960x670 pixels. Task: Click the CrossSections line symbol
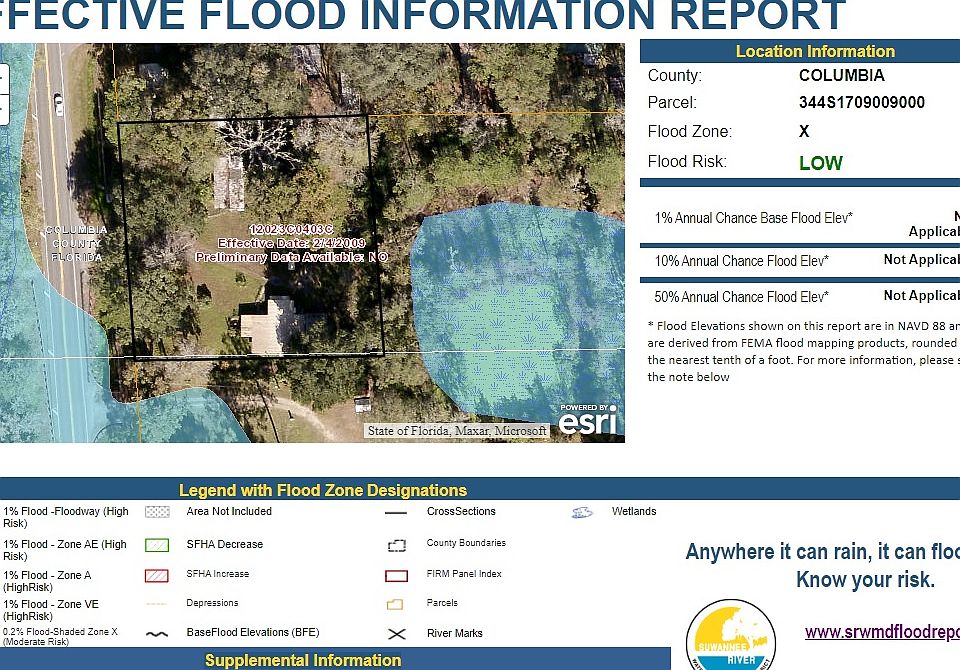click(x=397, y=512)
